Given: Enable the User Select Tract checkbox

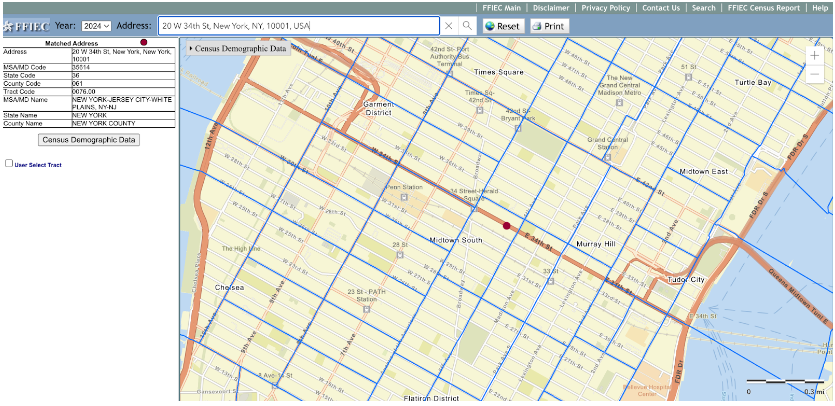Looking at the screenshot, I should [x=9, y=163].
